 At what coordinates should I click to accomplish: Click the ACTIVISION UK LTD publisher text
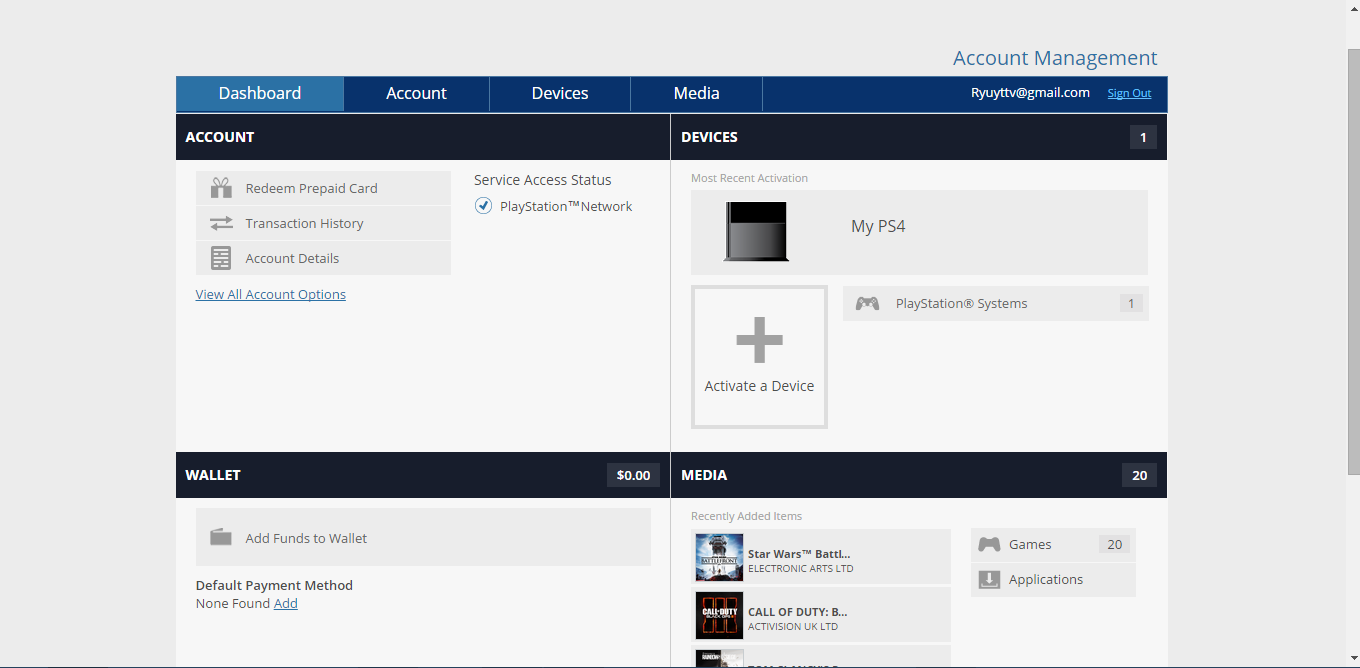coord(793,627)
